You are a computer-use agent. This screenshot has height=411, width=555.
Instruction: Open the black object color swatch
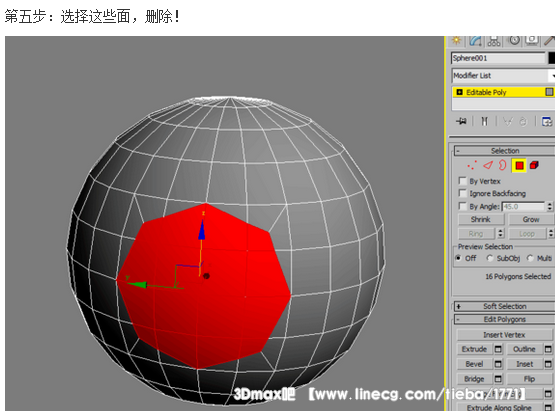coord(551,58)
